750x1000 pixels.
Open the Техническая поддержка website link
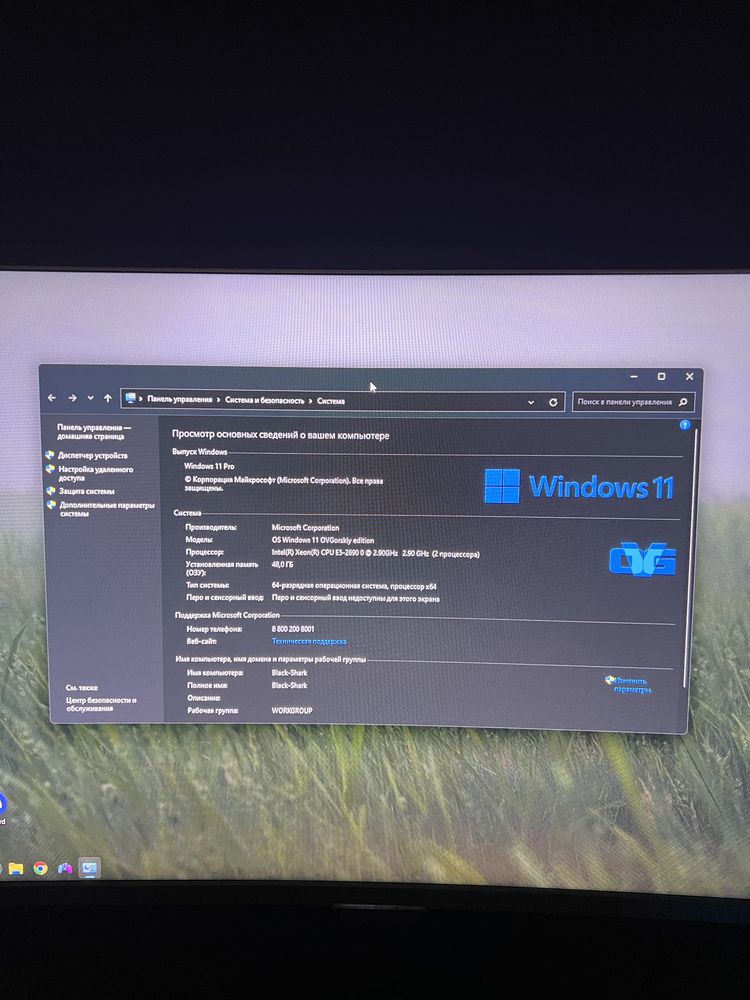[x=309, y=642]
